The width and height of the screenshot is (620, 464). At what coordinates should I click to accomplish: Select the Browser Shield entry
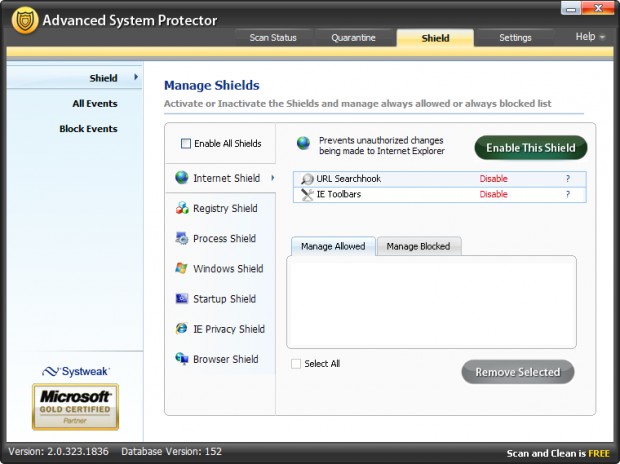[x=221, y=359]
